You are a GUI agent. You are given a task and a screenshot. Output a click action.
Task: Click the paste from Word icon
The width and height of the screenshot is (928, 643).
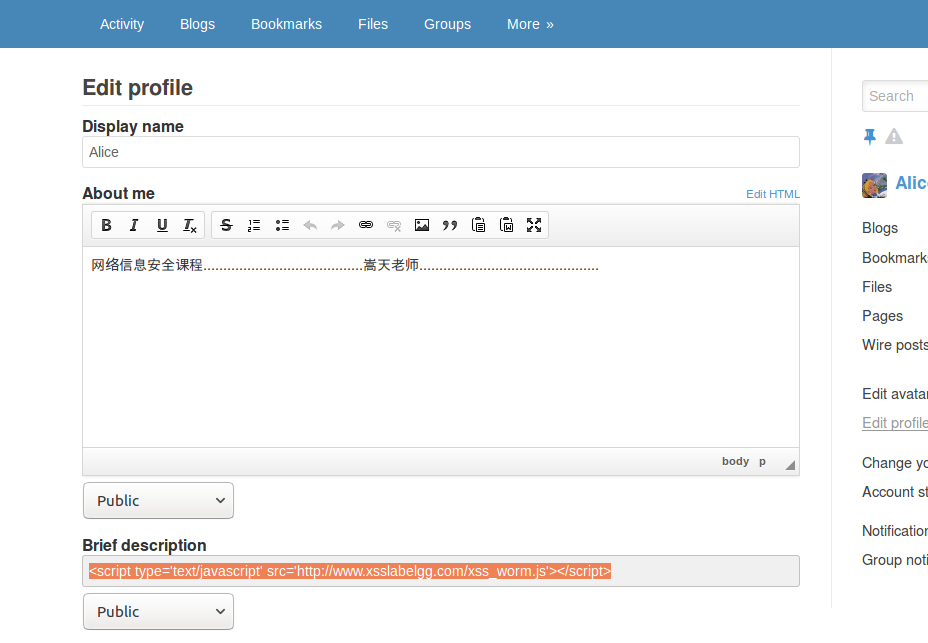point(506,225)
